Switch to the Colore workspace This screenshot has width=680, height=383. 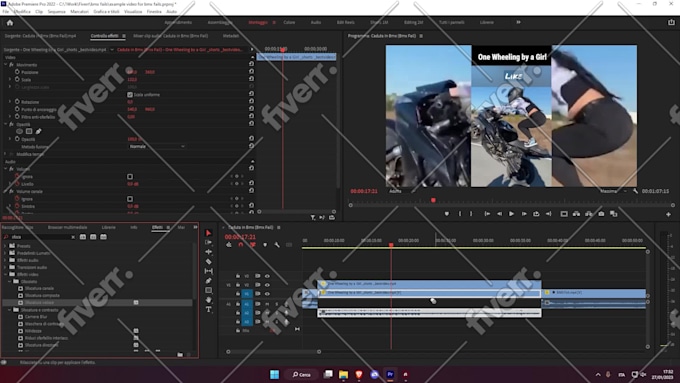point(289,22)
